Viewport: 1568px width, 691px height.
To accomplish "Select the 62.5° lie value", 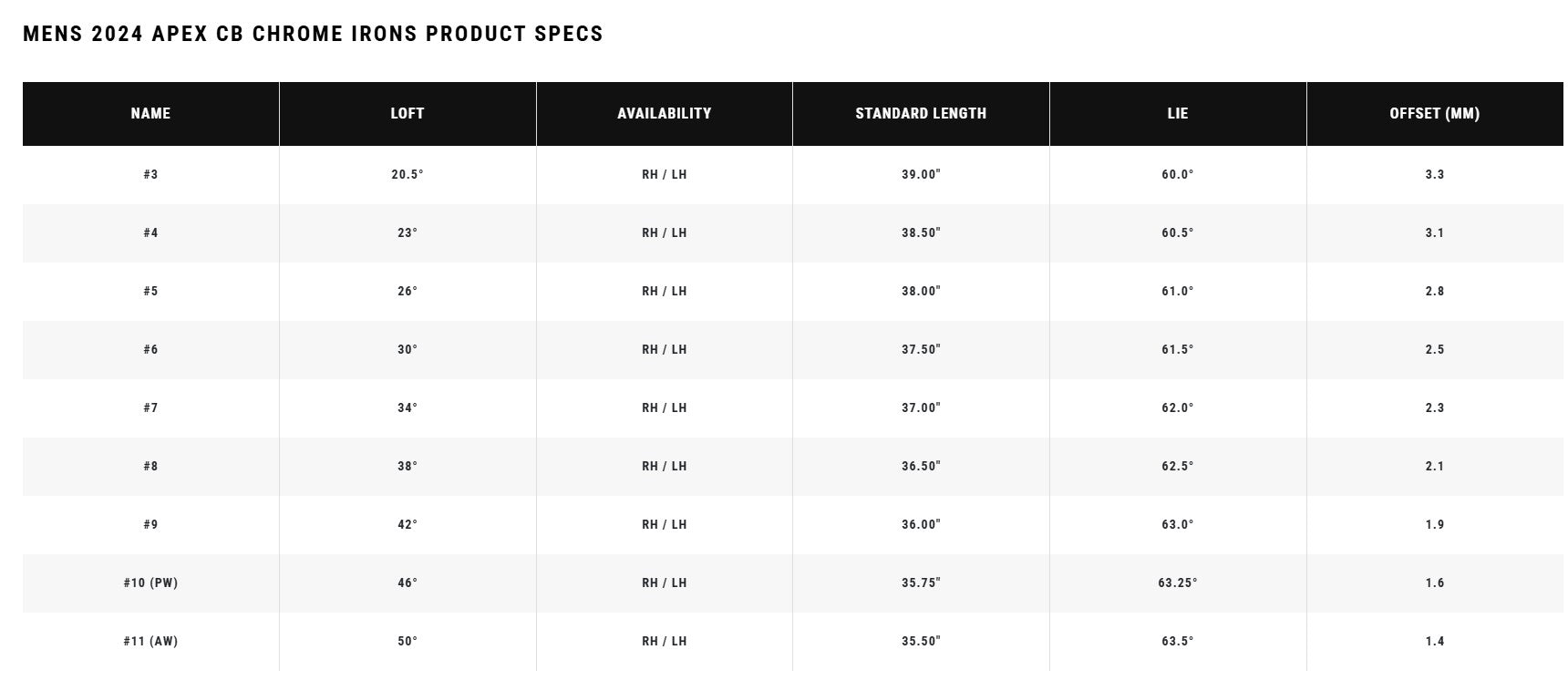I will point(1178,466).
